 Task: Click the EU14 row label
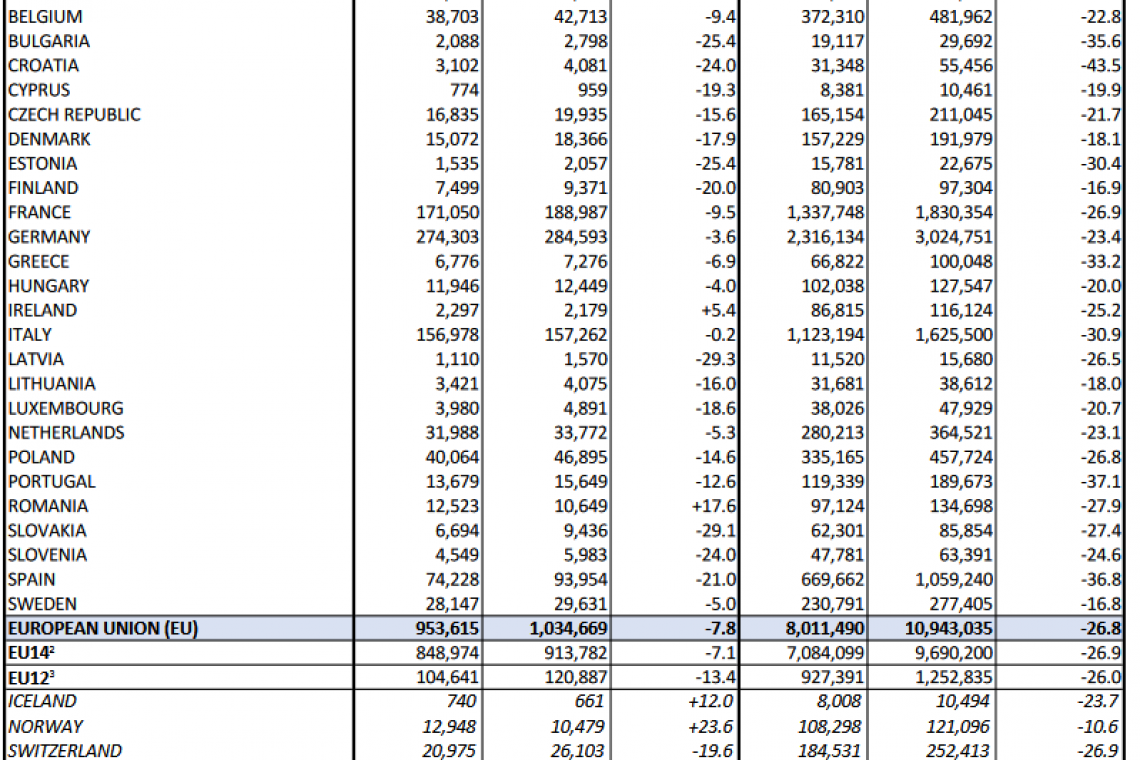point(32,653)
